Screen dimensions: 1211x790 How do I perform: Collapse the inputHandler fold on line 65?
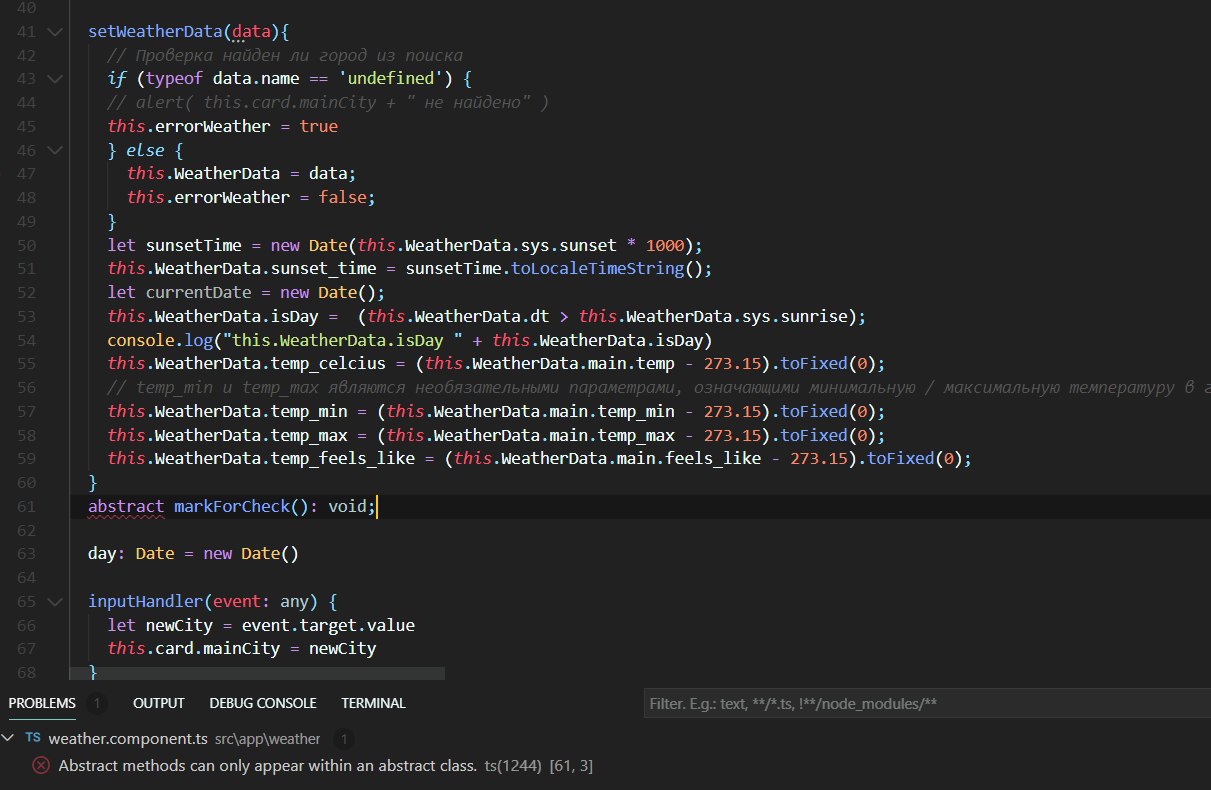(x=54, y=602)
